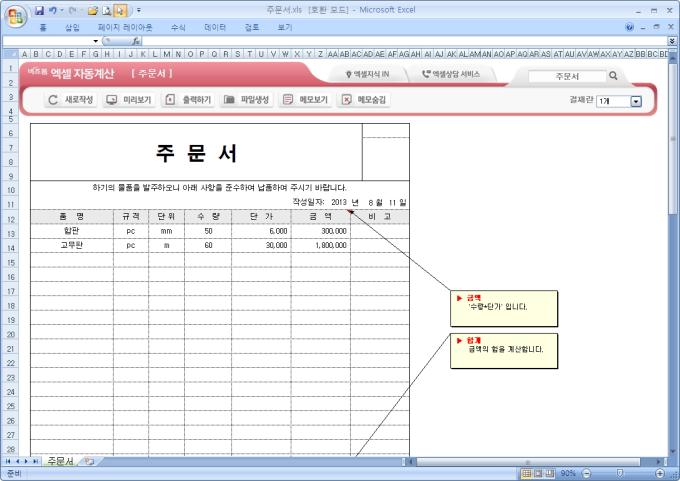
Task: Click the 주 문 서 title cell
Action: click(x=196, y=152)
